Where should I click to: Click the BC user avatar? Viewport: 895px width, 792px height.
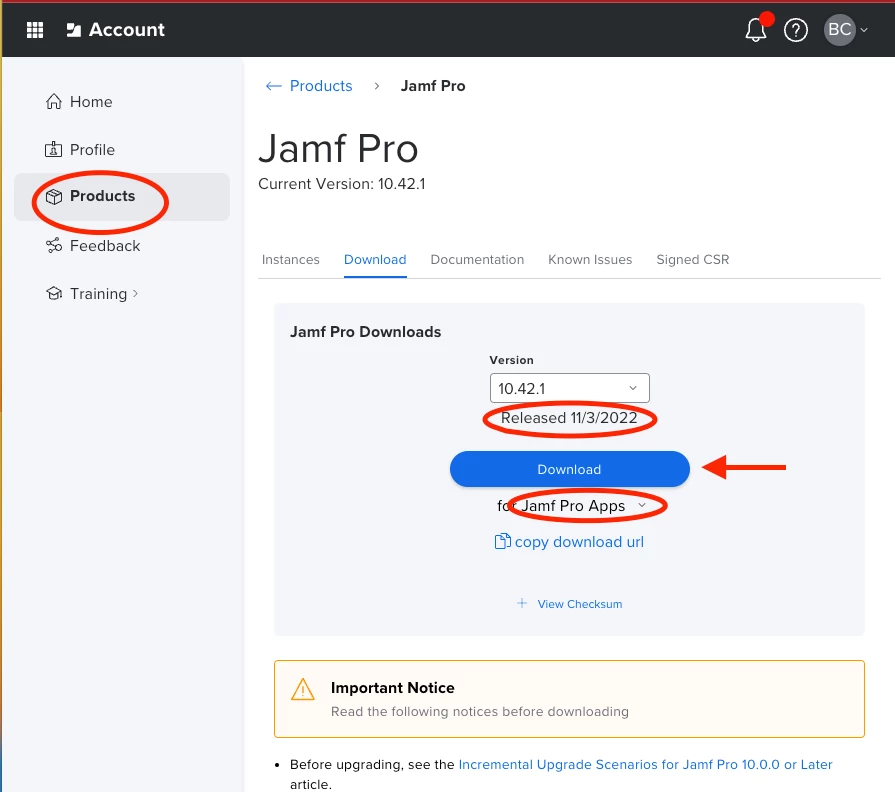click(x=840, y=30)
